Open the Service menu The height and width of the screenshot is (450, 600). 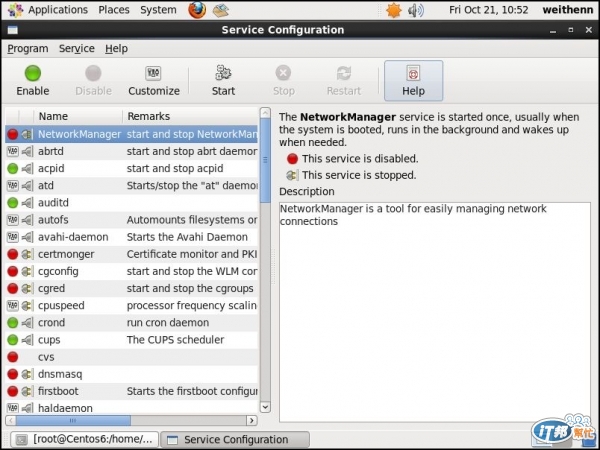(x=77, y=49)
